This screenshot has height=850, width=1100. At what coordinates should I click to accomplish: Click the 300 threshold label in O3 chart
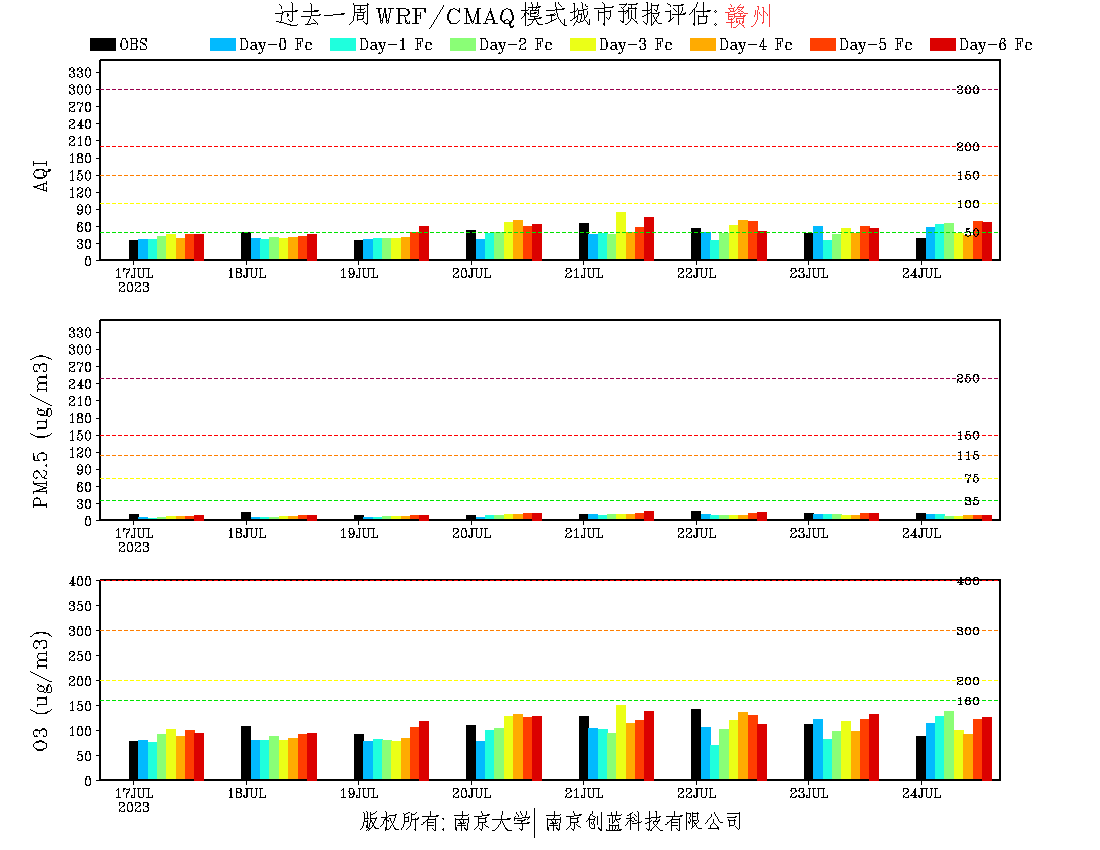968,631
